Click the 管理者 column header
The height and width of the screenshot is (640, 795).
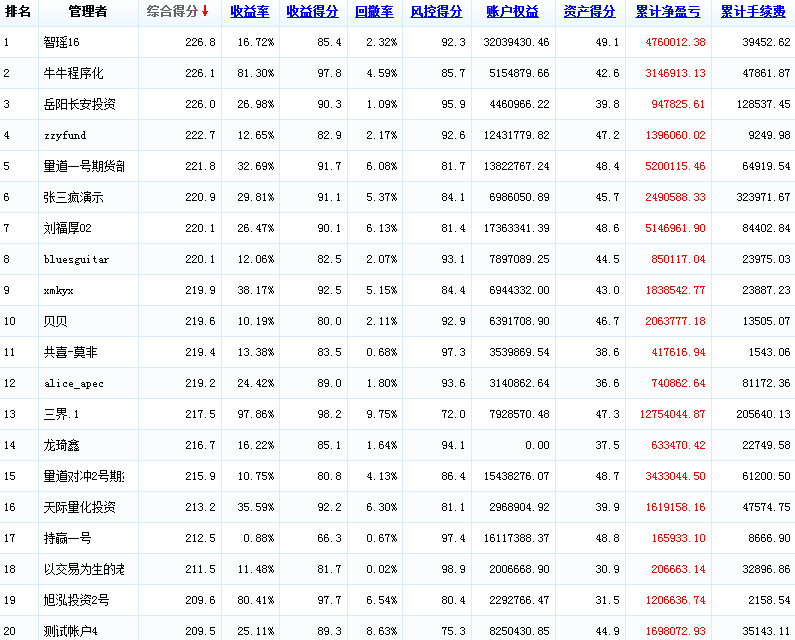(88, 12)
